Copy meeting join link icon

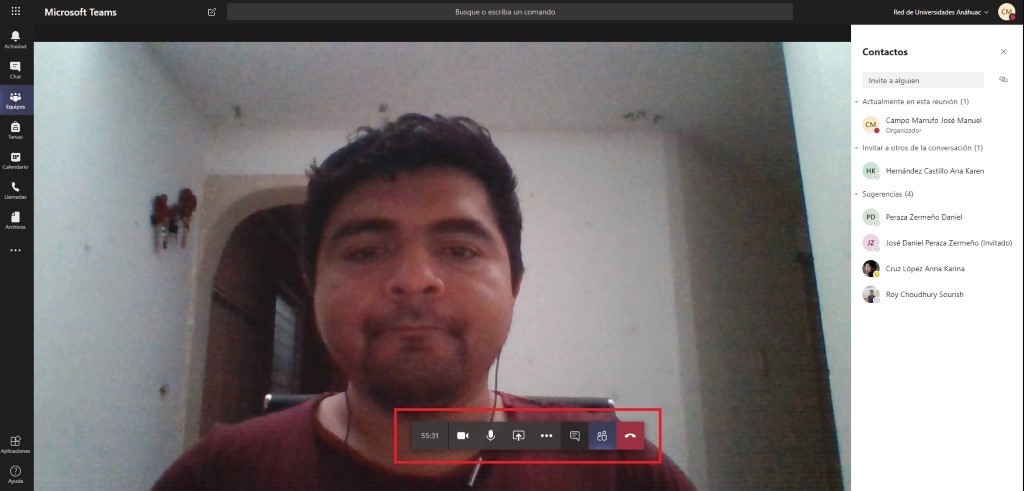pos(1003,80)
